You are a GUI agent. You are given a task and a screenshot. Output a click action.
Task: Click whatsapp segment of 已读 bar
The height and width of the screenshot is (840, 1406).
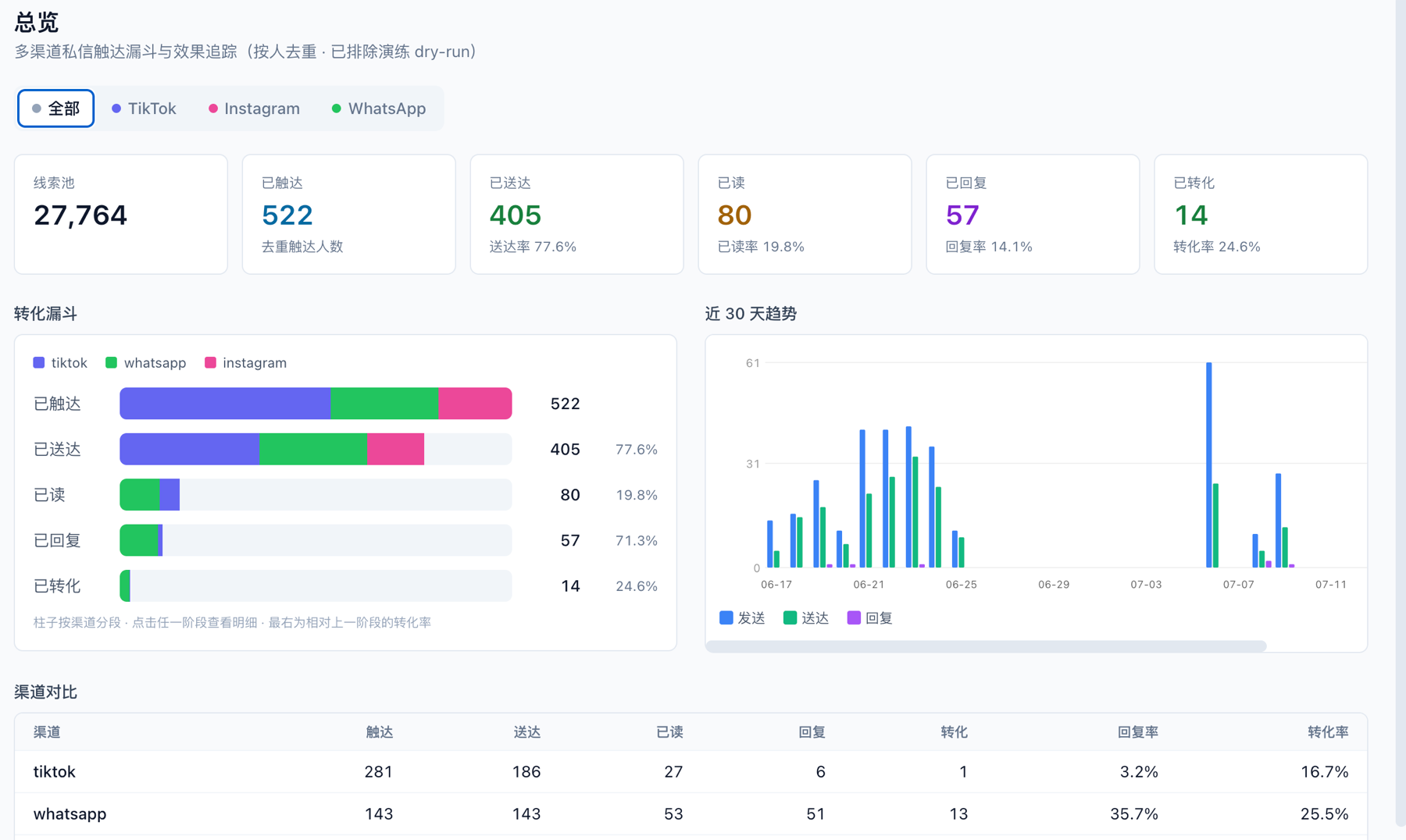[x=140, y=495]
